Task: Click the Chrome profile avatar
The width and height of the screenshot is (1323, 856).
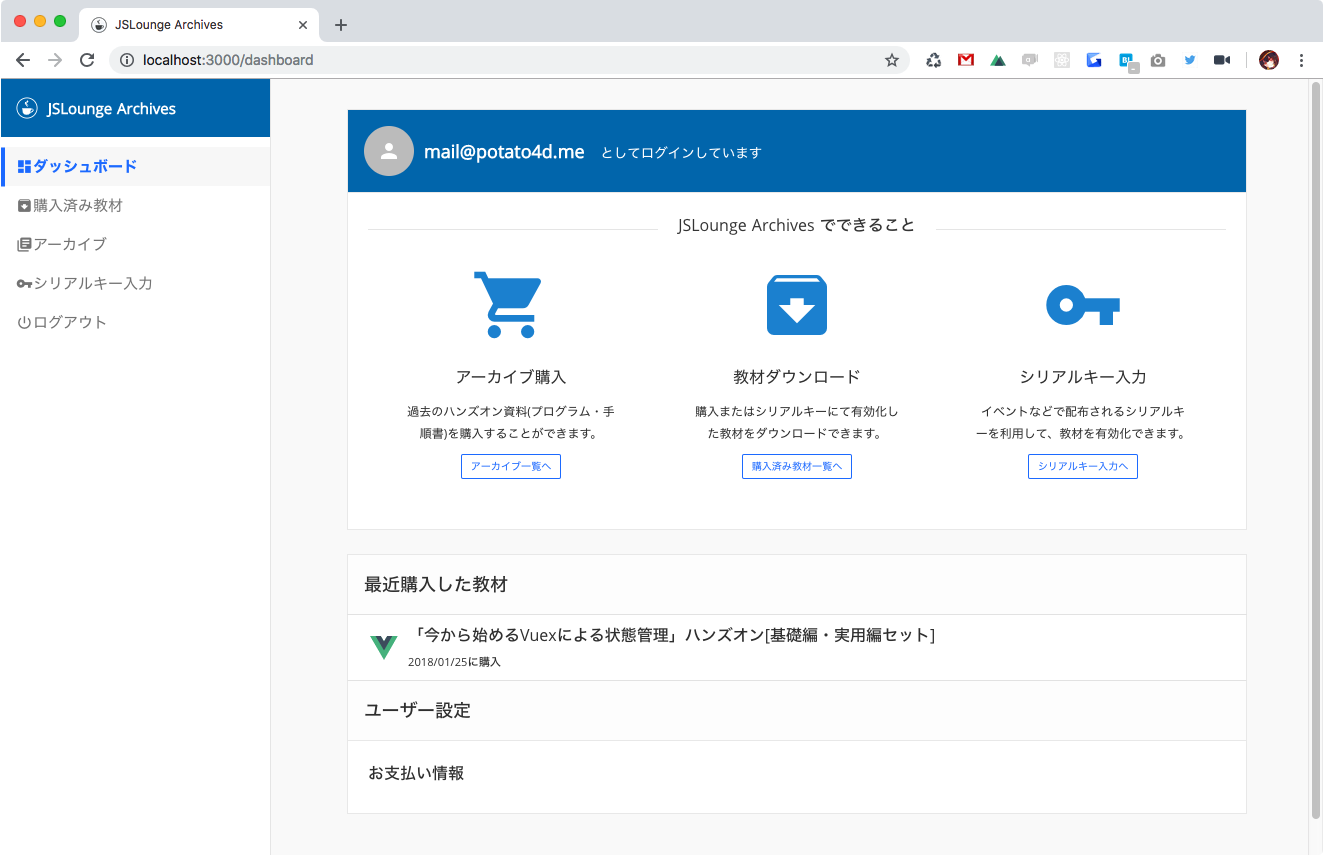Action: [1268, 60]
